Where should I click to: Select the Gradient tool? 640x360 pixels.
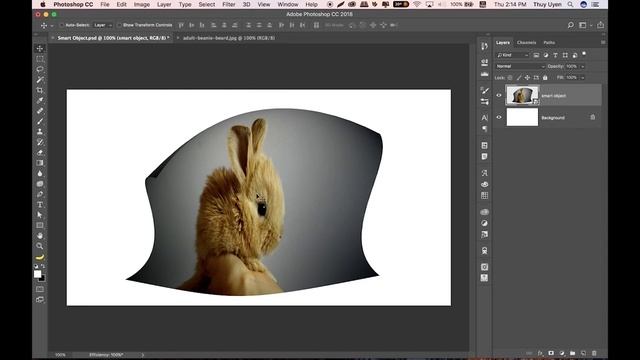point(40,163)
